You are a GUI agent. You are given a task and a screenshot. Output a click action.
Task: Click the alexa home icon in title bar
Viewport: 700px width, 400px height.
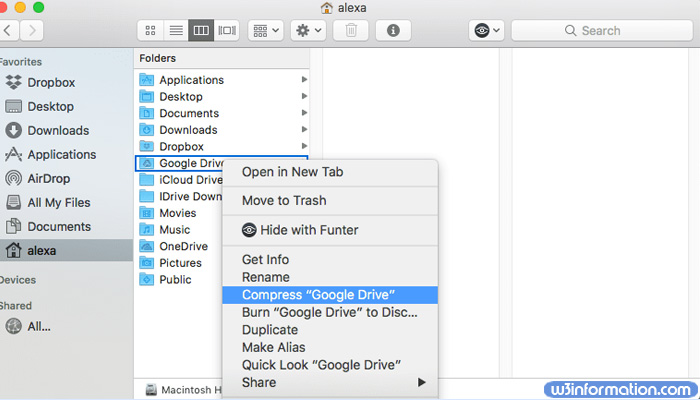click(x=327, y=8)
